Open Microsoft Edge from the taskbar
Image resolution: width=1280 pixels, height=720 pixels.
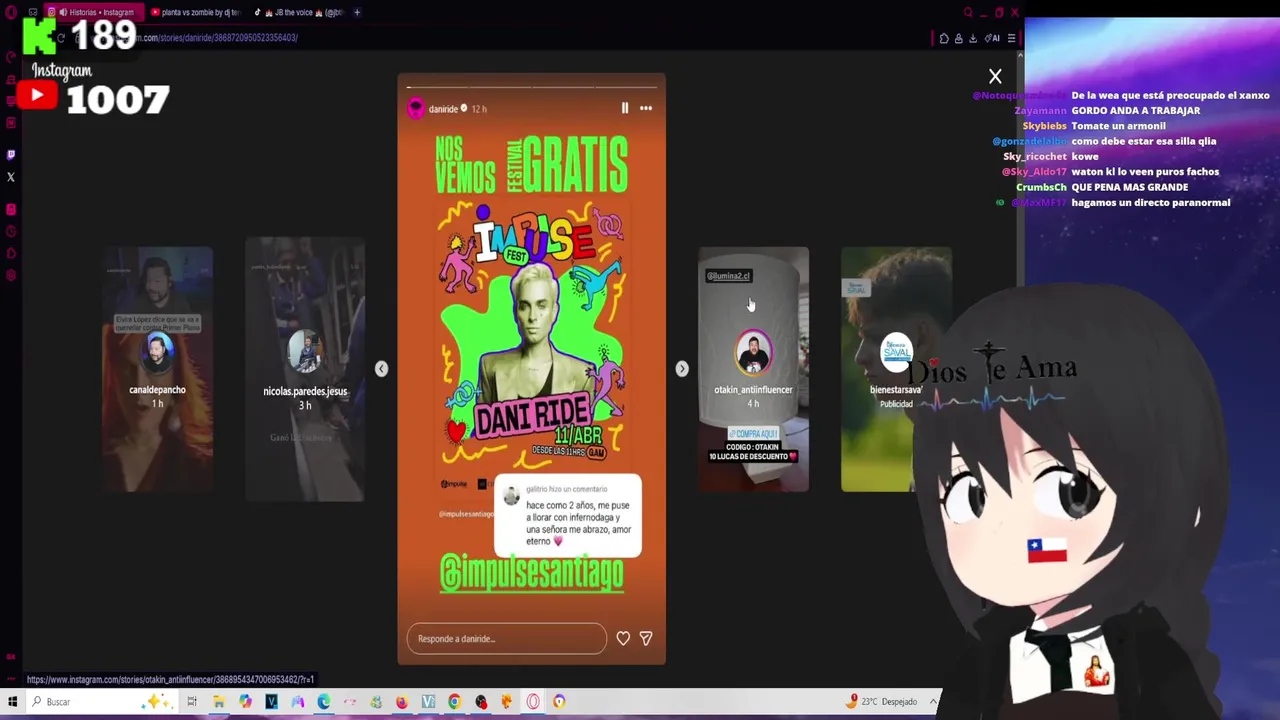point(324,701)
